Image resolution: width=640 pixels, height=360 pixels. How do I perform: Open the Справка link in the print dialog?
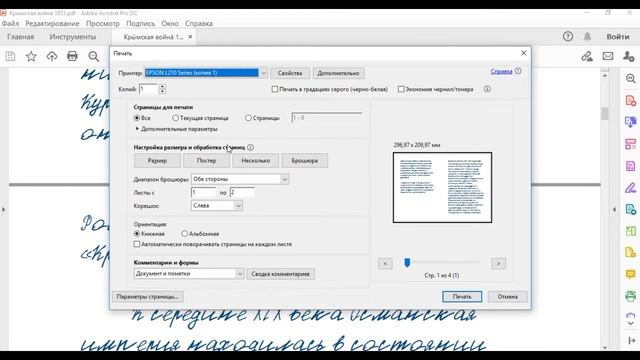pos(501,71)
